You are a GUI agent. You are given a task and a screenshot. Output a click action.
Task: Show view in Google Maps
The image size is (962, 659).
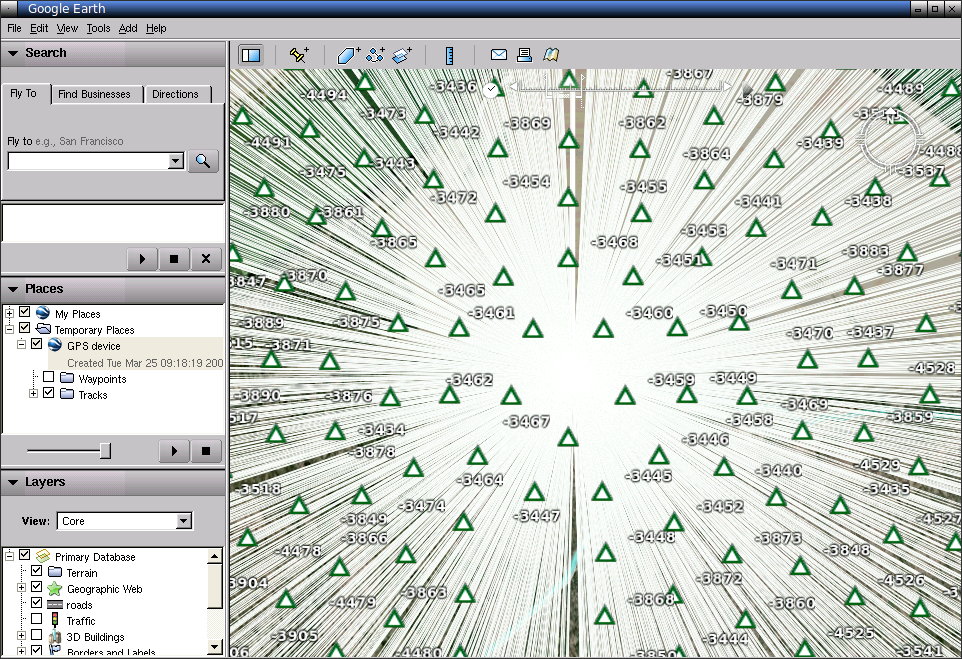(x=551, y=55)
